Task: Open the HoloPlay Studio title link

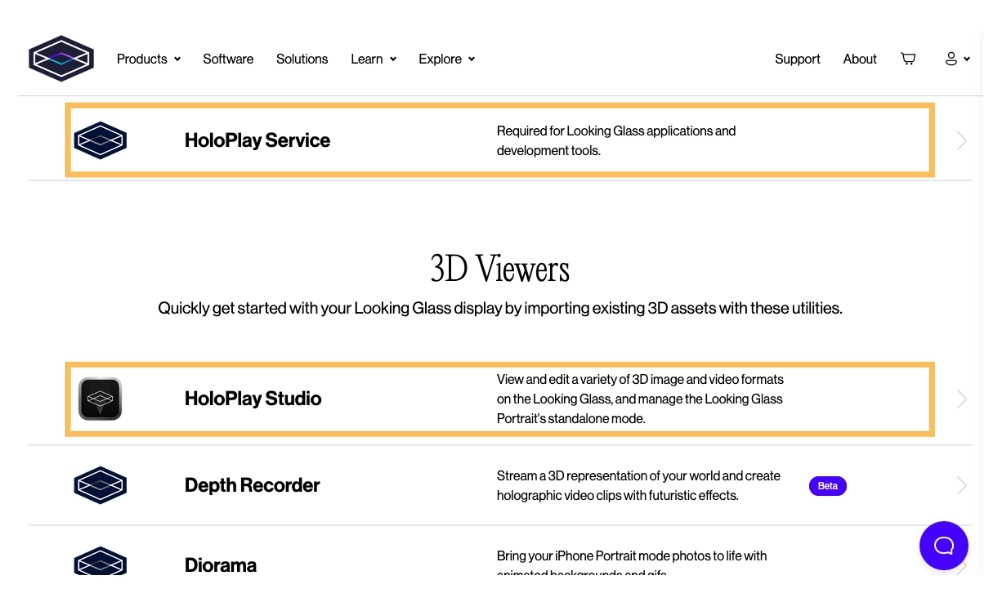Action: 253,399
